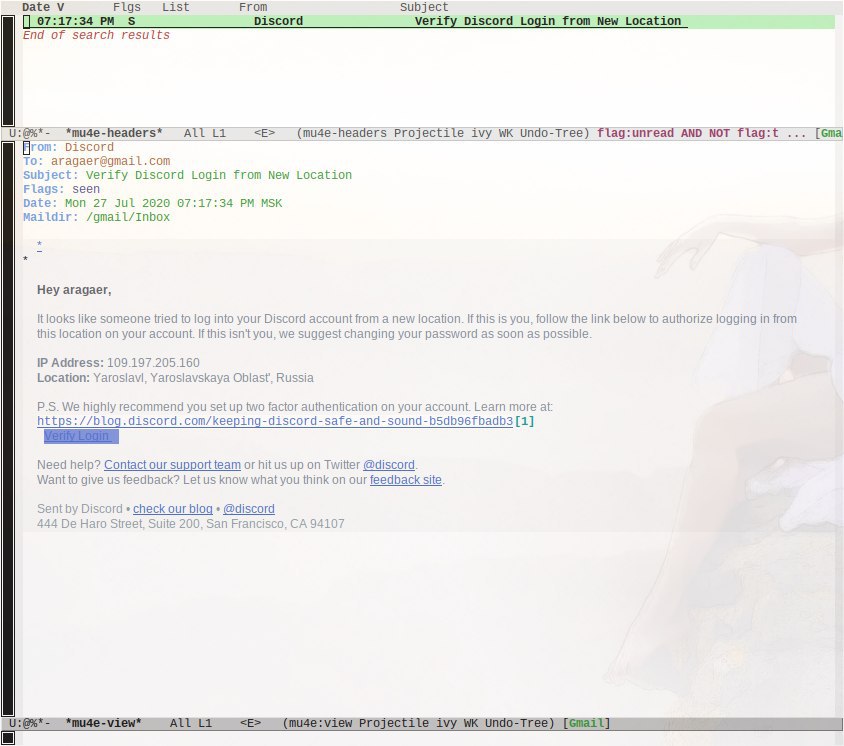This screenshot has width=844, height=746.
Task: Click the 444 De Haro Street address line
Action: click(x=191, y=524)
